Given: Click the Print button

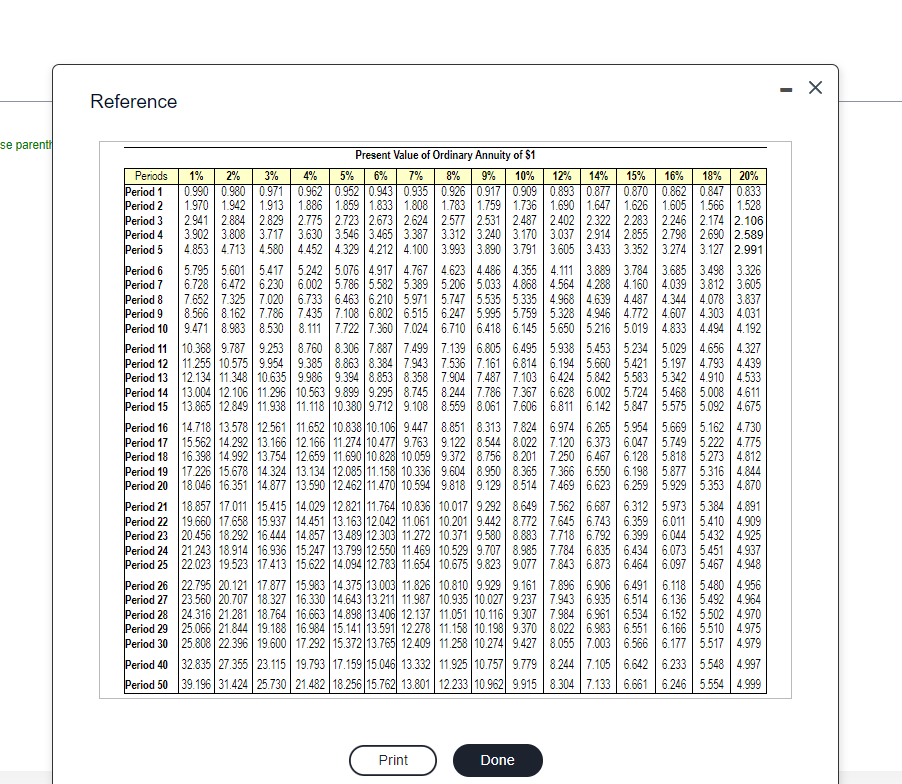Looking at the screenshot, I should pos(392,760).
